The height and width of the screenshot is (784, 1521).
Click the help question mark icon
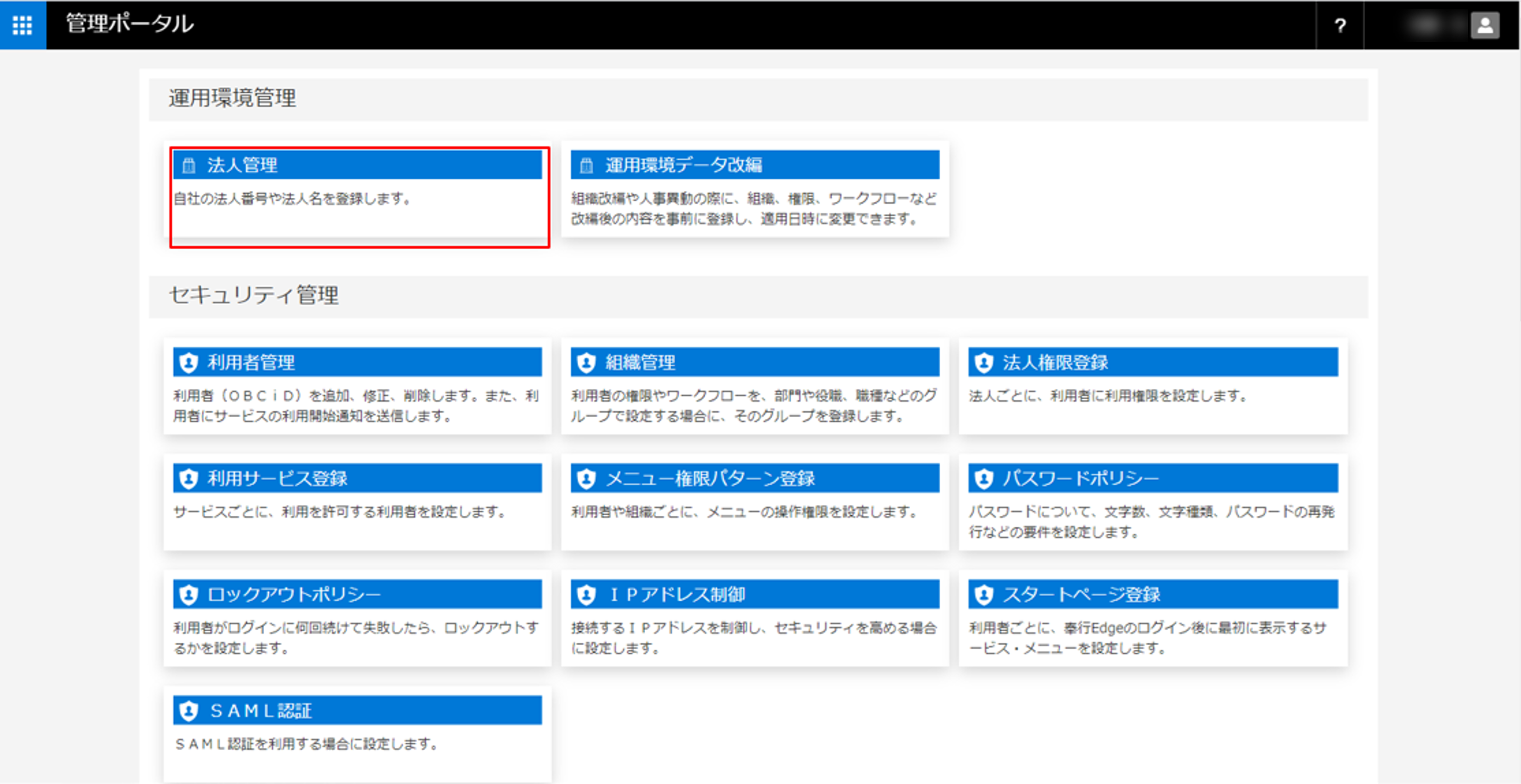pos(1340,26)
